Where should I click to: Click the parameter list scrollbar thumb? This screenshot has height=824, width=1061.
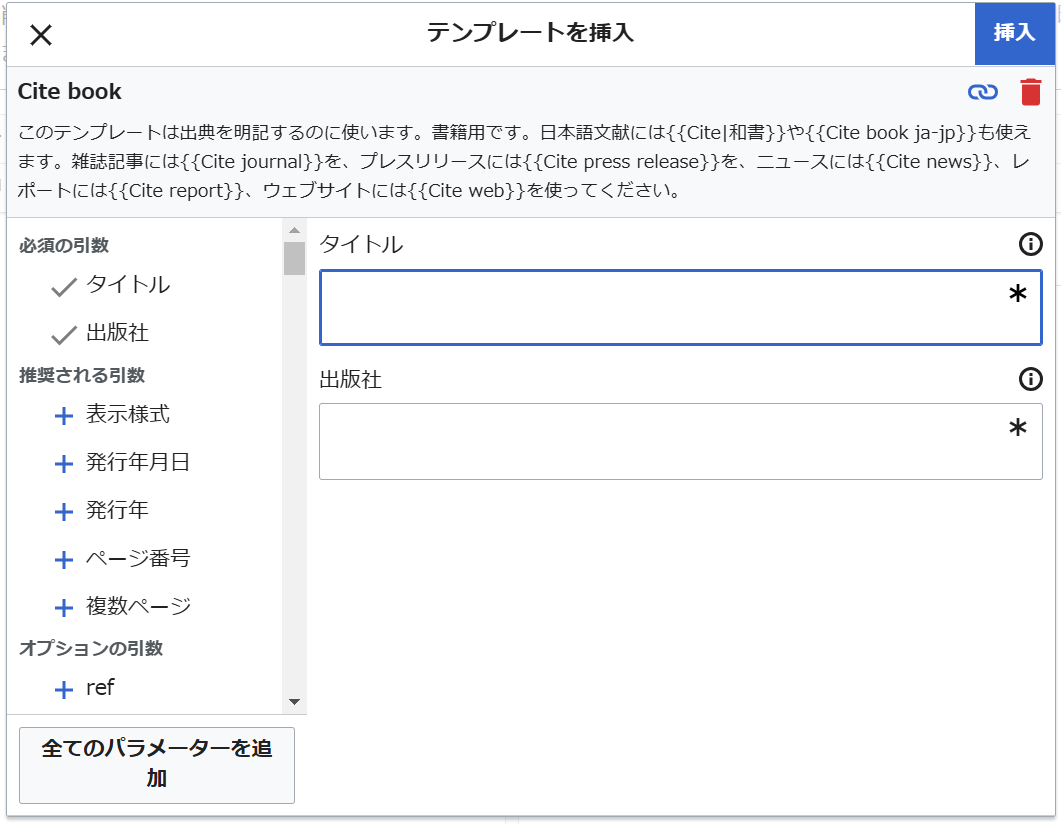(294, 258)
